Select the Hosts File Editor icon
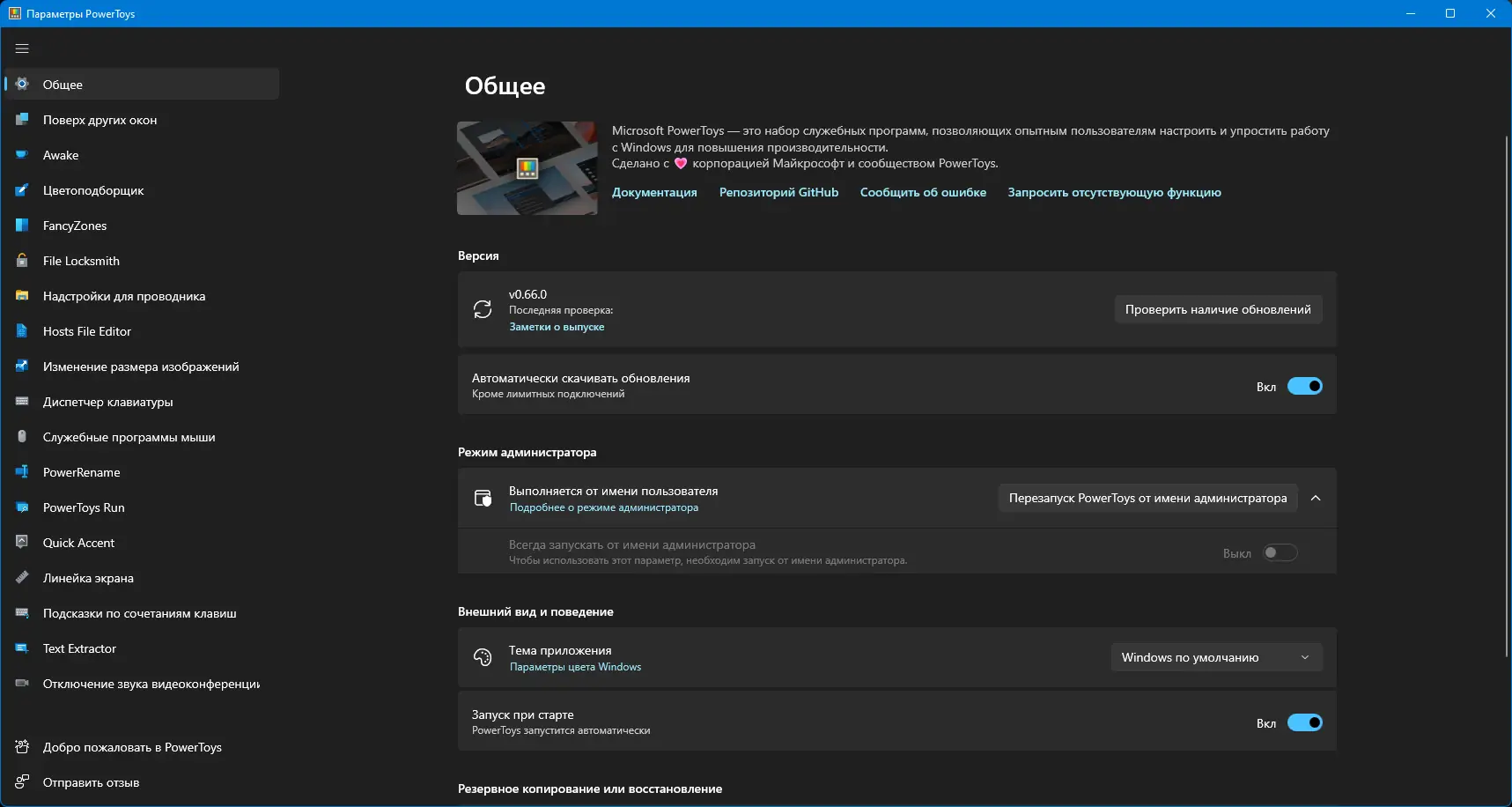Image resolution: width=1512 pixels, height=807 pixels. [x=21, y=331]
